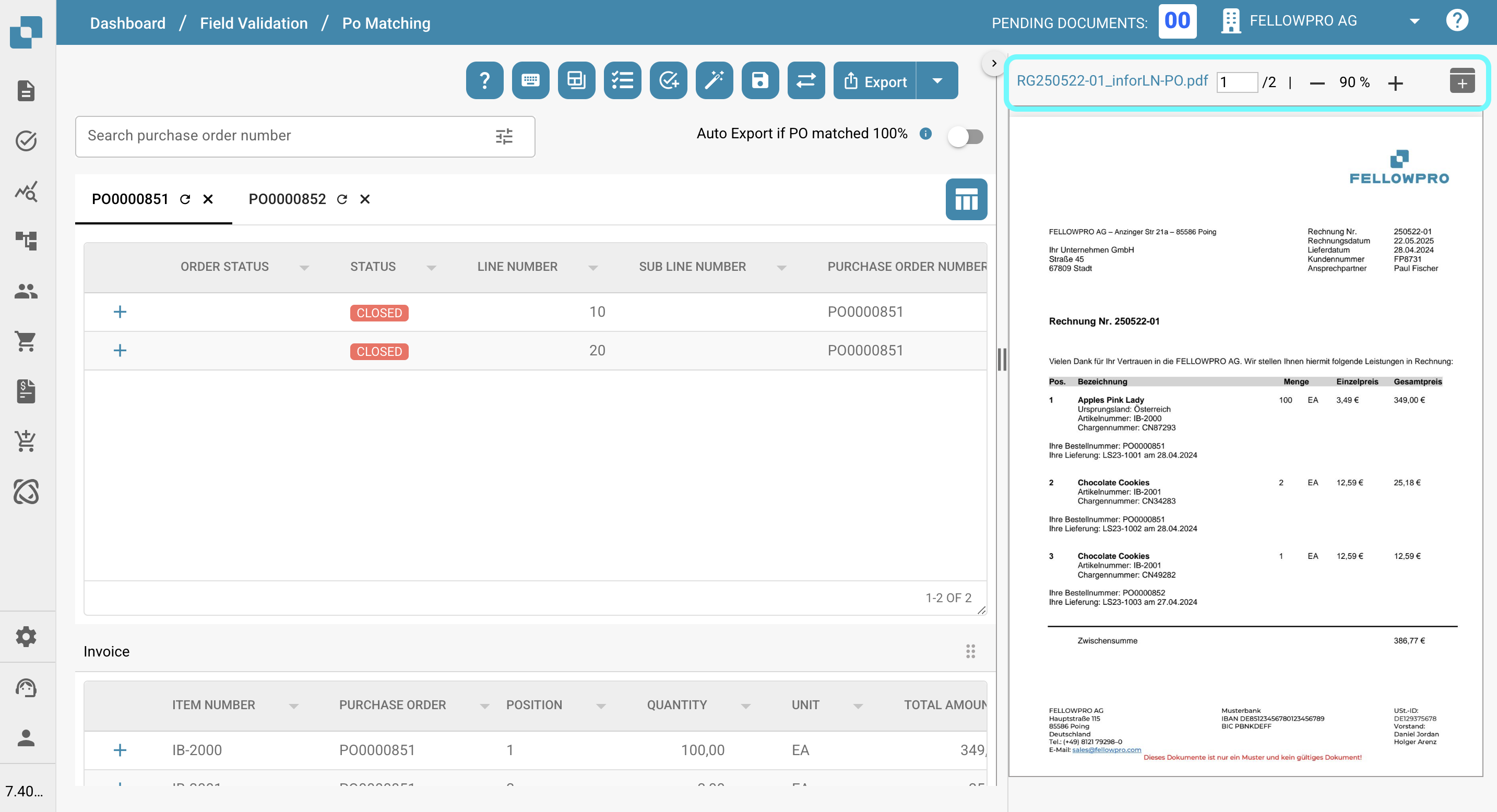
Task: Open the shopping cart sidebar icon
Action: point(26,341)
